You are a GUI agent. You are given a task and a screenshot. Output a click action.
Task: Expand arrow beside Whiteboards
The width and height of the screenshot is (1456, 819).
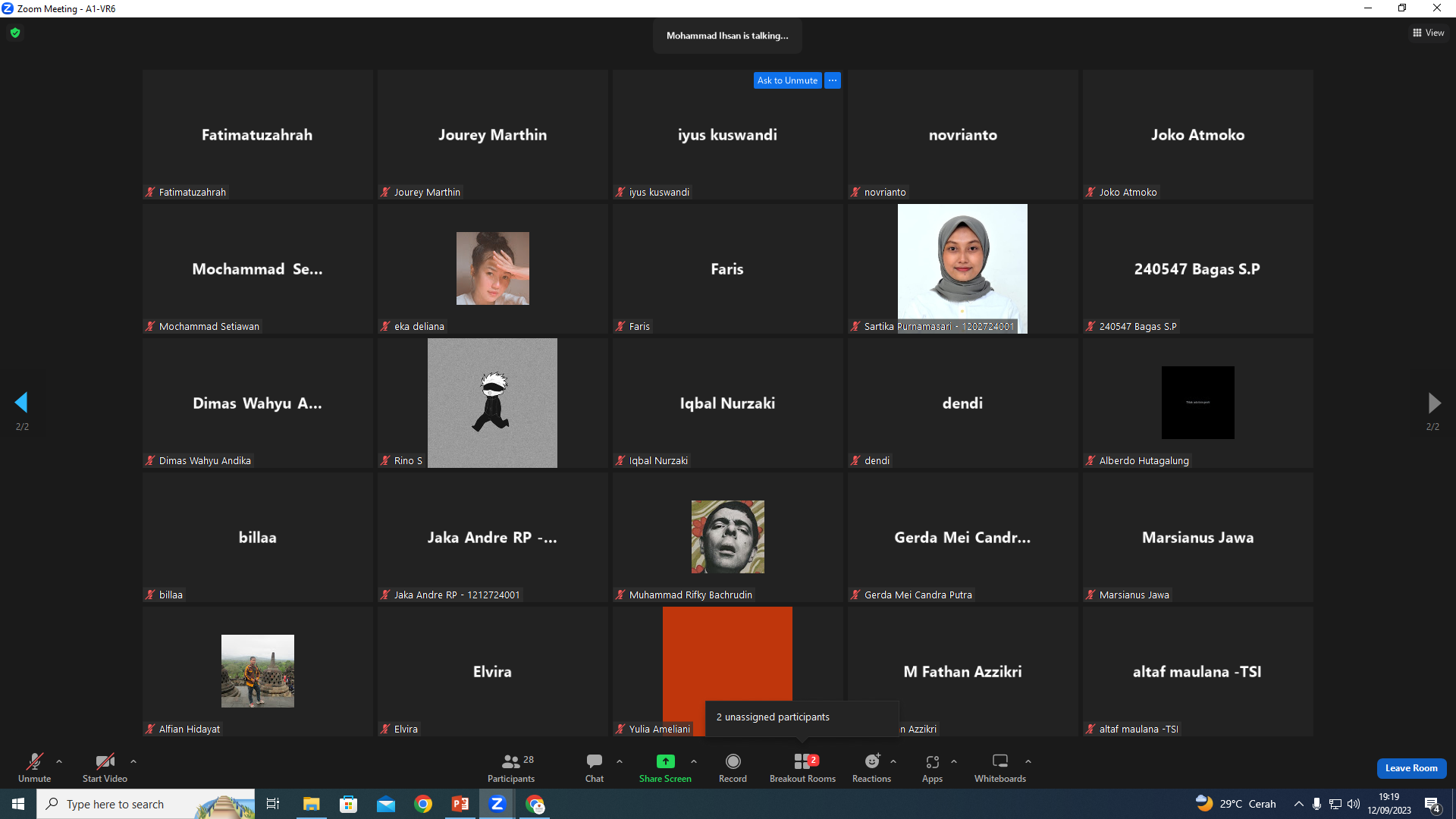(x=1028, y=761)
